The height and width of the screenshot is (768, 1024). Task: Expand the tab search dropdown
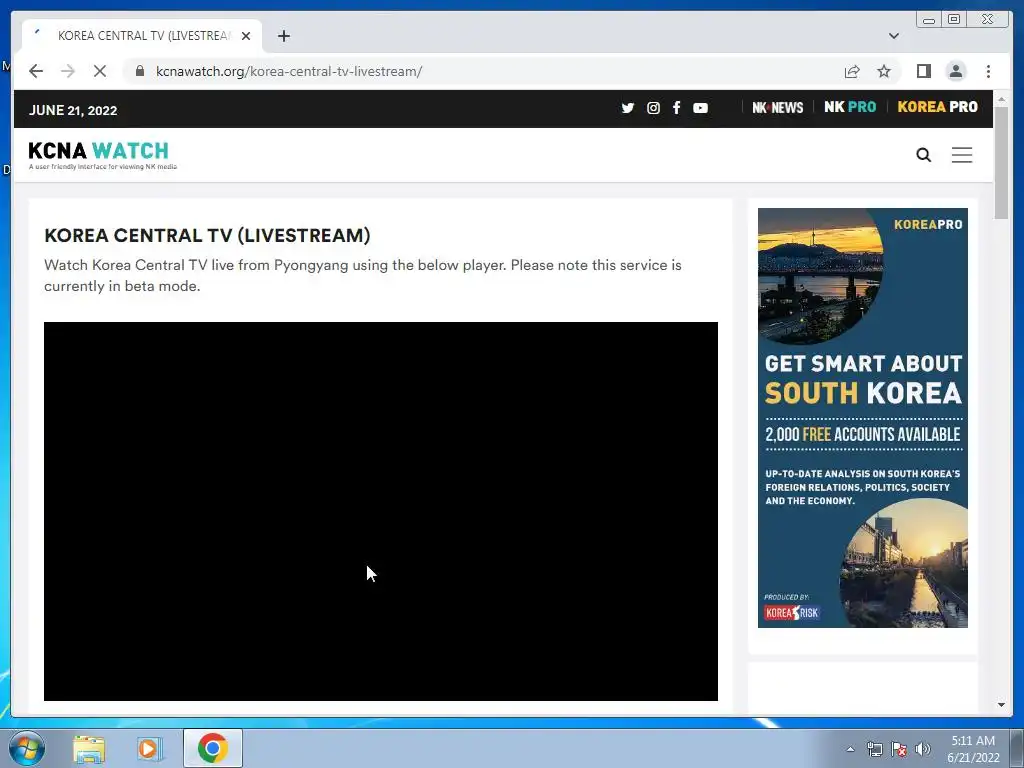pos(893,36)
